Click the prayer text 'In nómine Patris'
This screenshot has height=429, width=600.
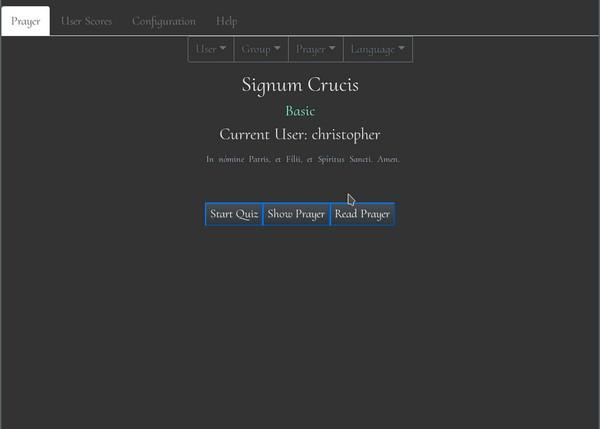pyautogui.click(x=237, y=159)
